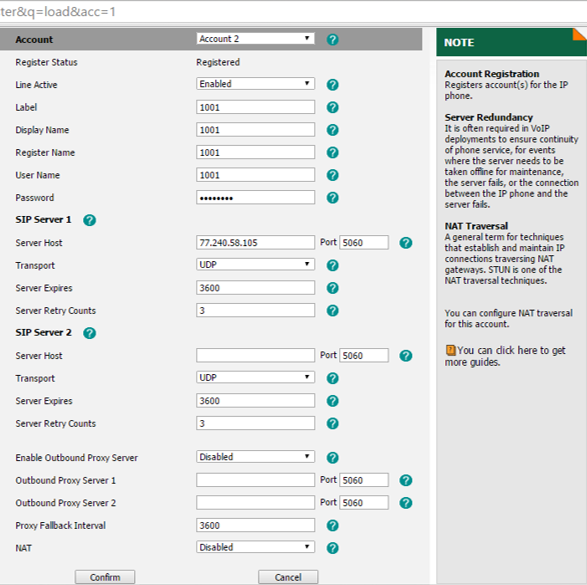
Task: Open SIP Server 1 Transport UDP dropdown
Action: coord(255,265)
